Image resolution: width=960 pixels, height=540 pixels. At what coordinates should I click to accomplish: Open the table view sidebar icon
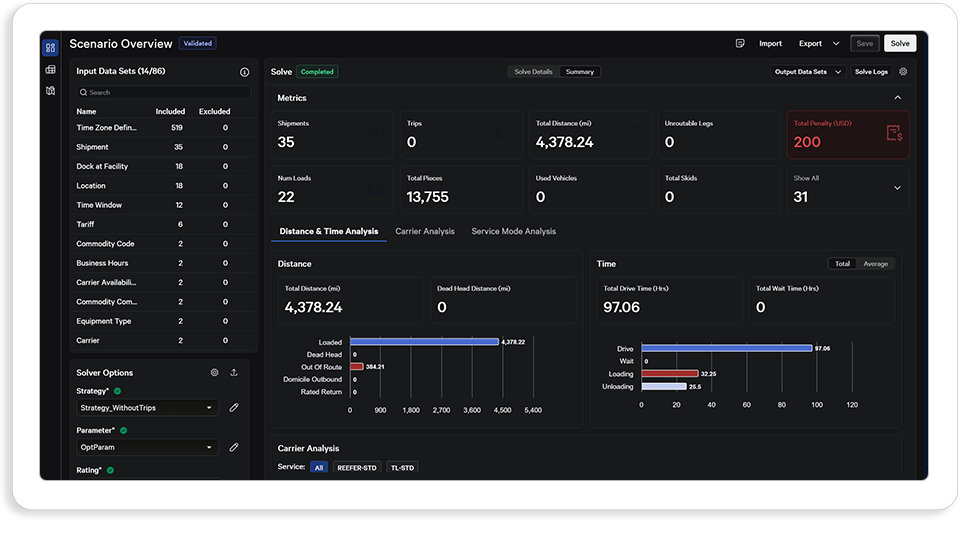(x=50, y=70)
